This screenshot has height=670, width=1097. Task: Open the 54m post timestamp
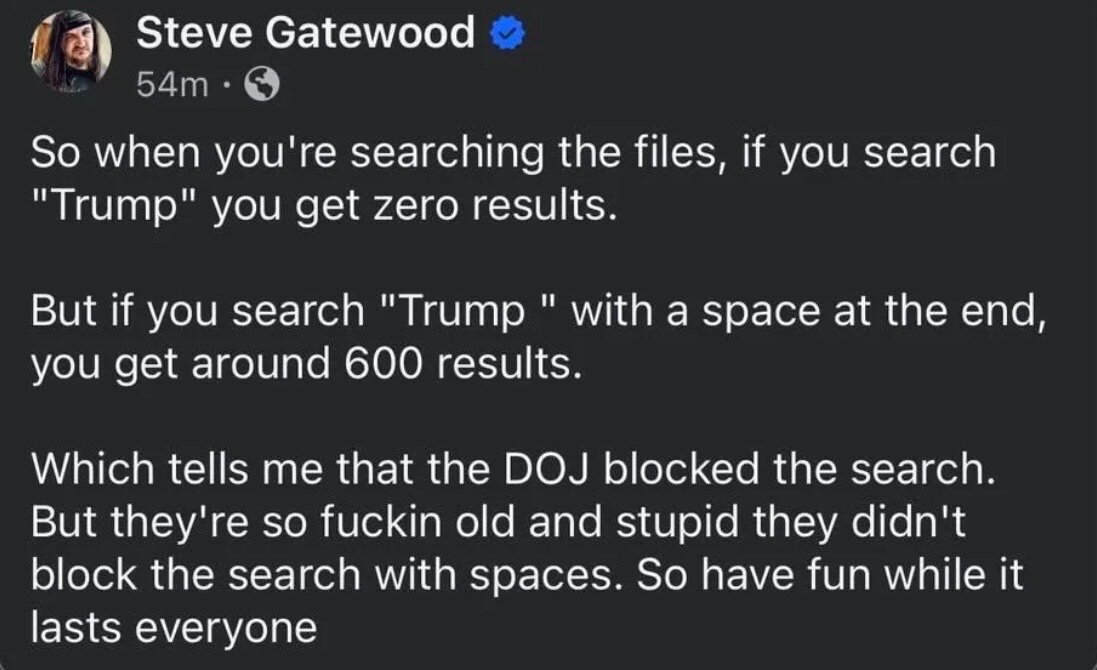point(171,86)
